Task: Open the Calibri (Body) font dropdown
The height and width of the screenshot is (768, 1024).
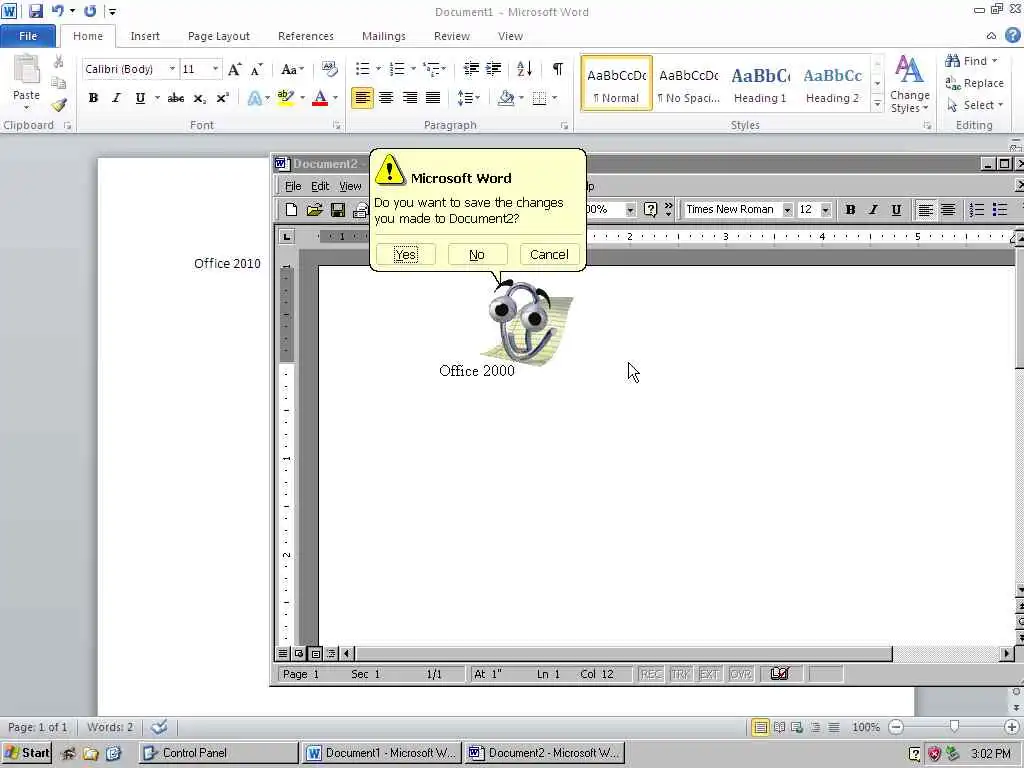Action: point(172,69)
